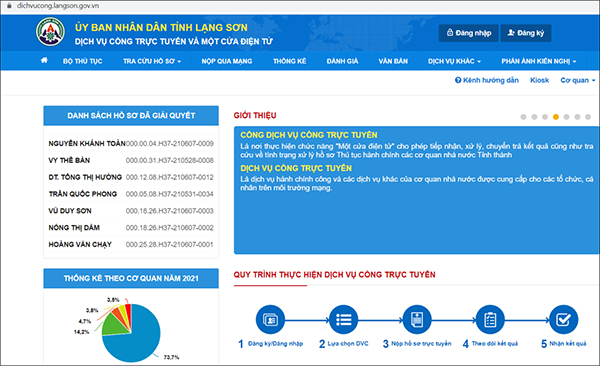Select the last carousel indicator dot
The image size is (600, 366).
588,117
